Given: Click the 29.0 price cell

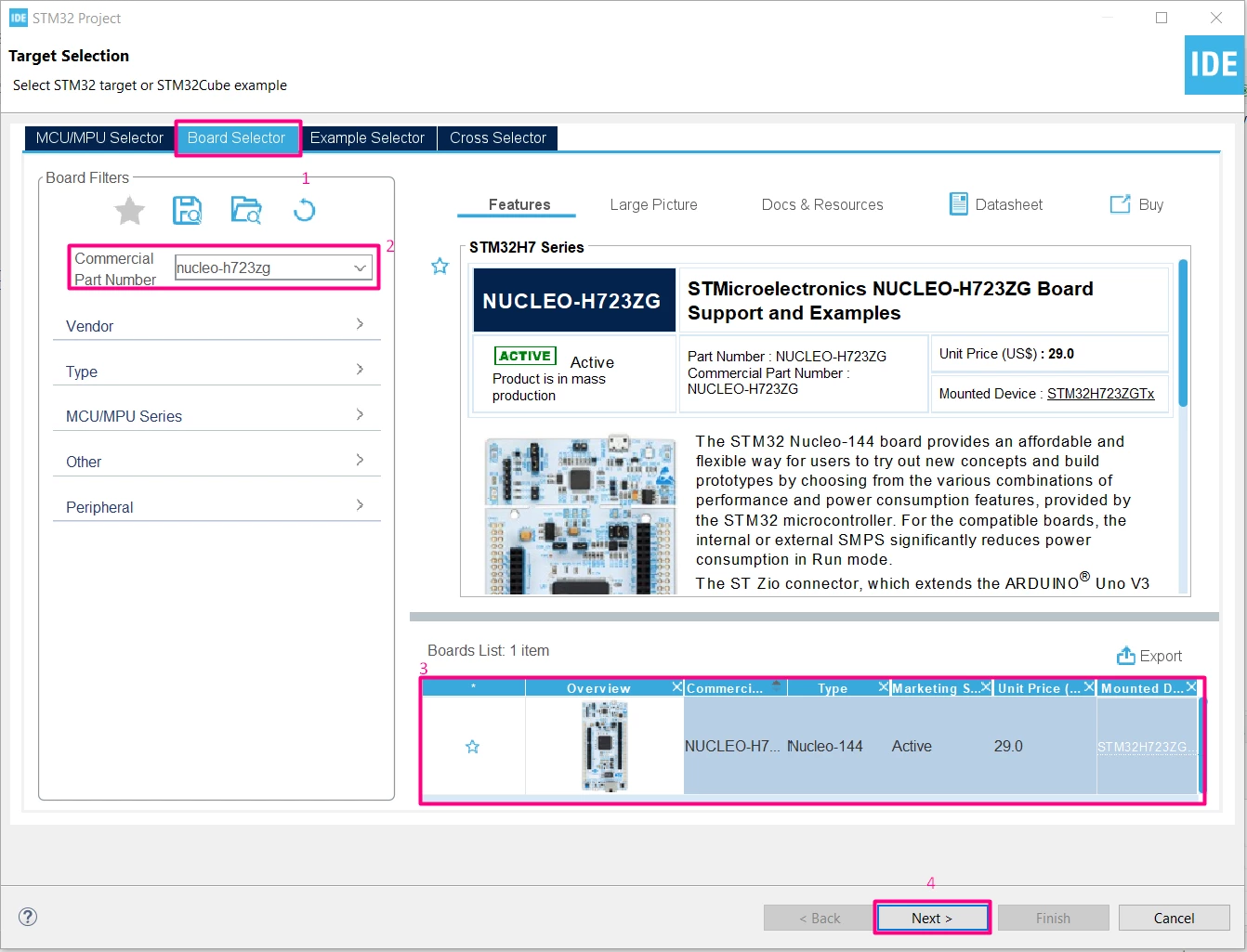Looking at the screenshot, I should point(1044,746).
